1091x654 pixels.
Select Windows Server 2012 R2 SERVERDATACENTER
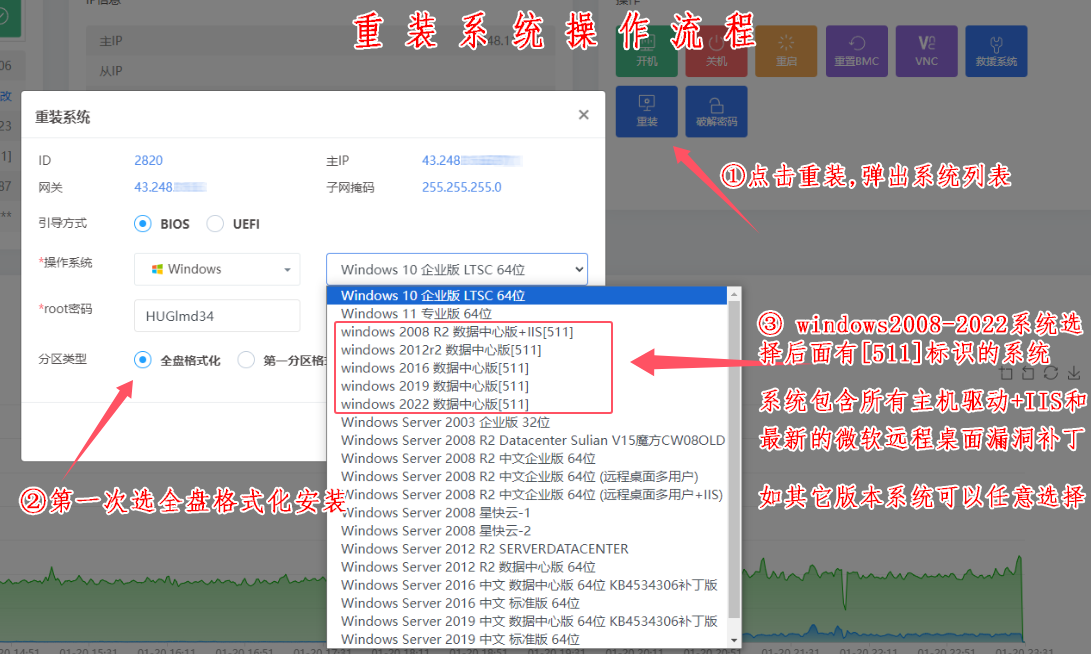pos(527,549)
